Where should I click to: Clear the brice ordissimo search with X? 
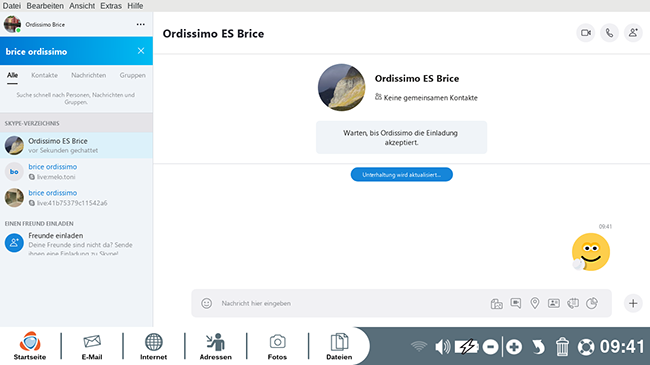[x=141, y=51]
